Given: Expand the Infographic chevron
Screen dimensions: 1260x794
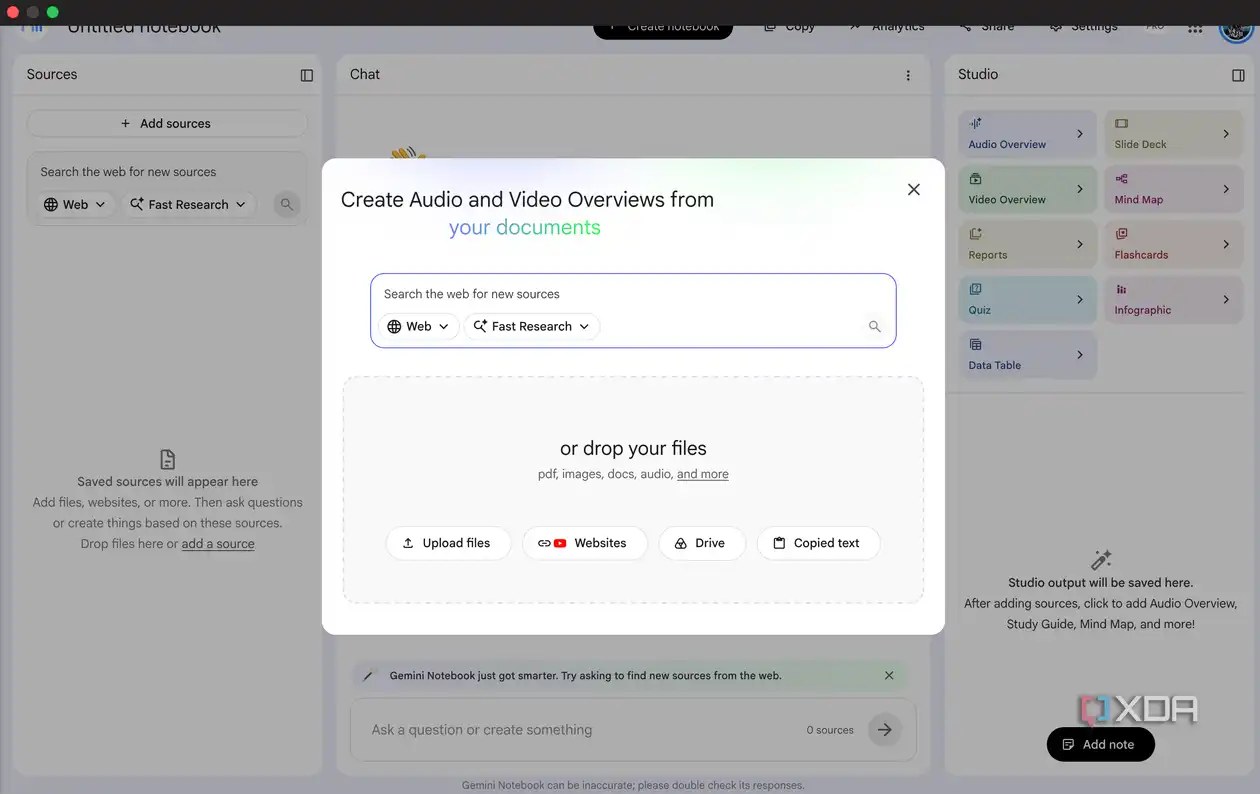Looking at the screenshot, I should coord(1226,299).
